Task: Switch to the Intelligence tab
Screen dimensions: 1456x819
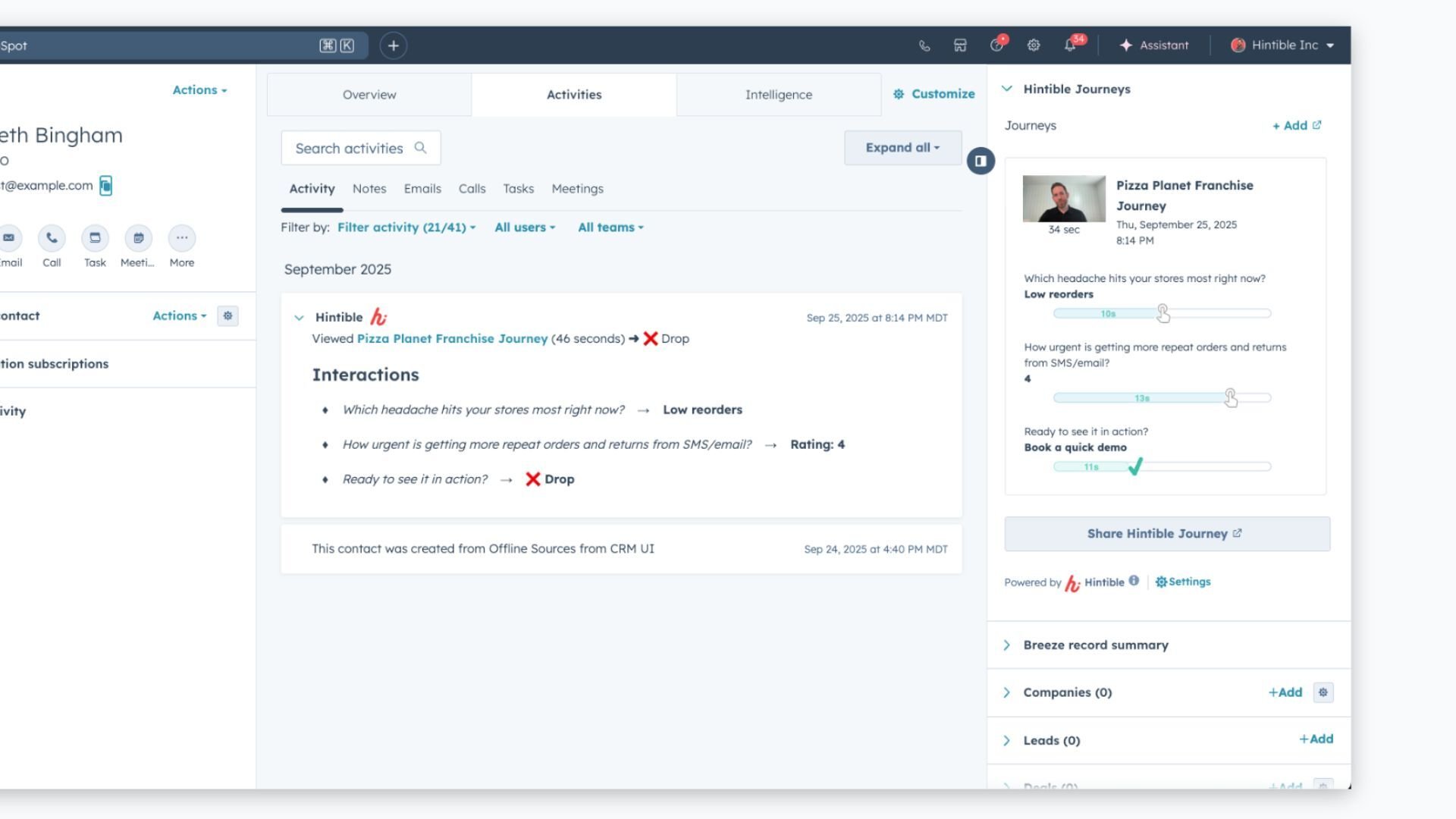Action: (x=778, y=94)
